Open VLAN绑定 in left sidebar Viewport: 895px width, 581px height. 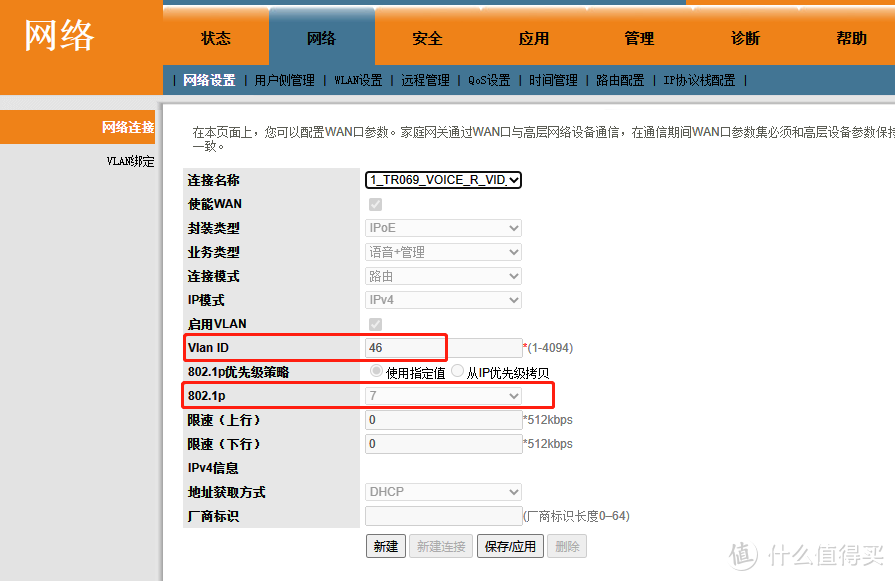click(130, 162)
